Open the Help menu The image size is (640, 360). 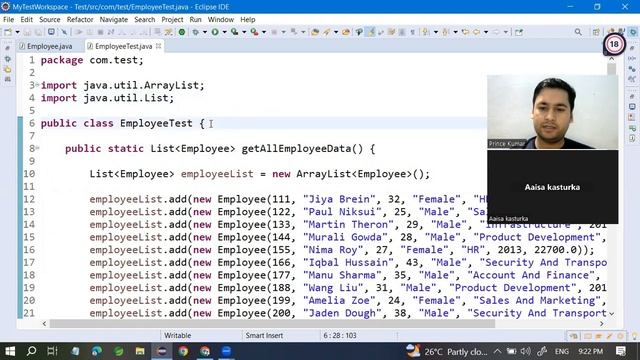tap(248, 19)
